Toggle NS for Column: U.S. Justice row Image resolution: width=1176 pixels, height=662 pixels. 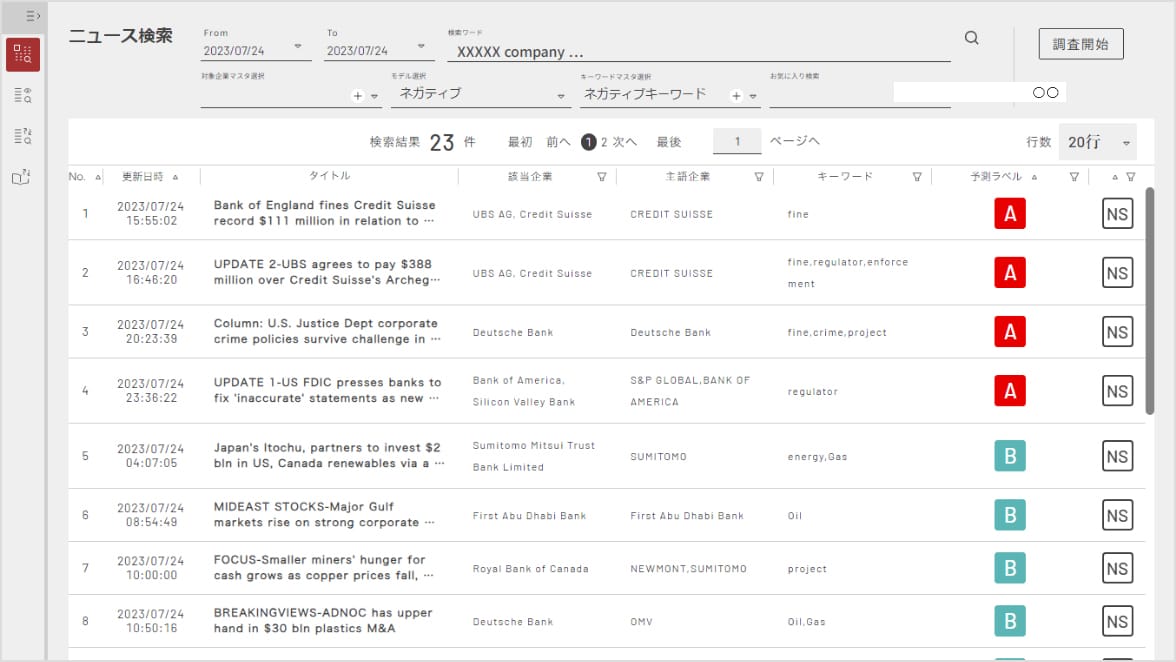pyautogui.click(x=1118, y=332)
